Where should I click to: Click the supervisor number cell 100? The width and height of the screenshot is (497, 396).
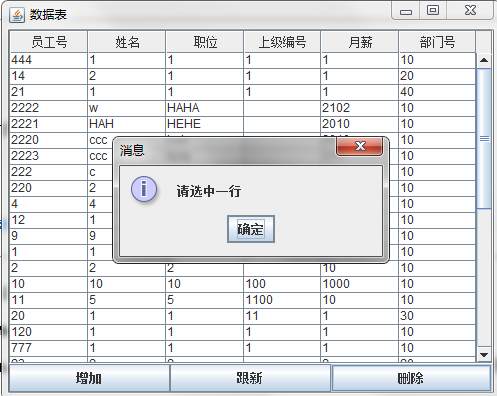tap(282, 284)
